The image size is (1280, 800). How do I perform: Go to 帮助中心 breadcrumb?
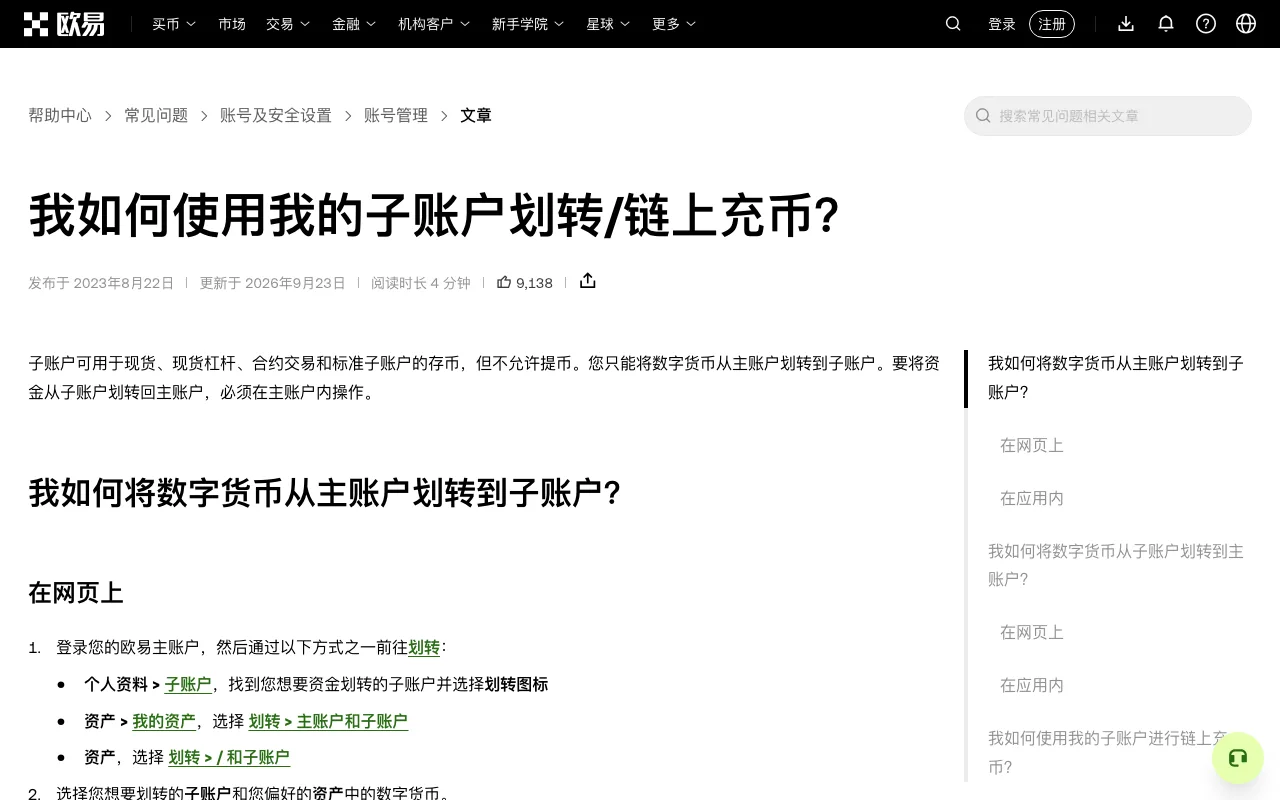60,116
